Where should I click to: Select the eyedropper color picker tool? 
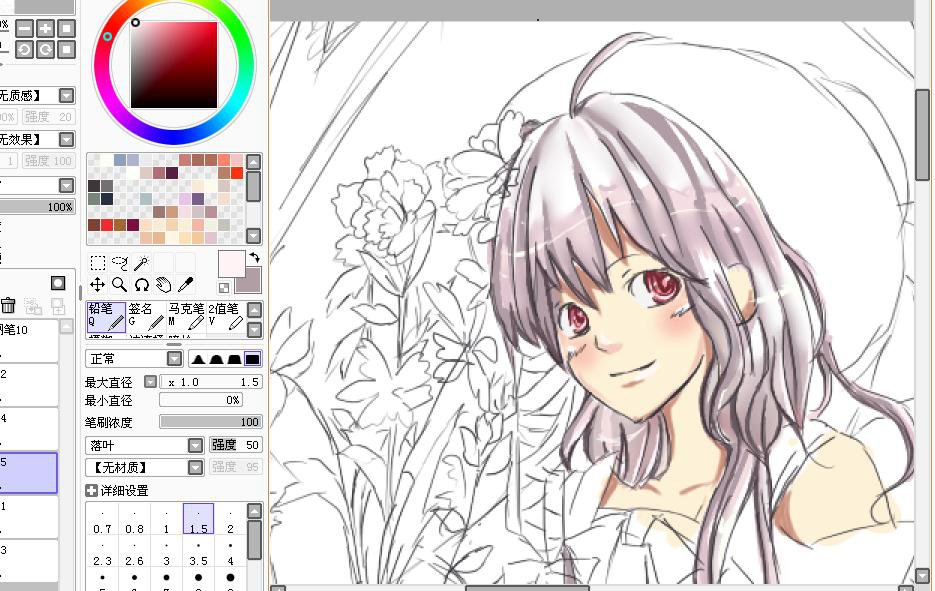(x=185, y=284)
